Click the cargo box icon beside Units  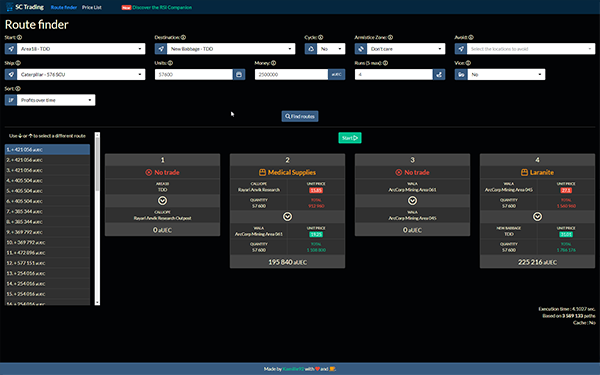coord(239,74)
